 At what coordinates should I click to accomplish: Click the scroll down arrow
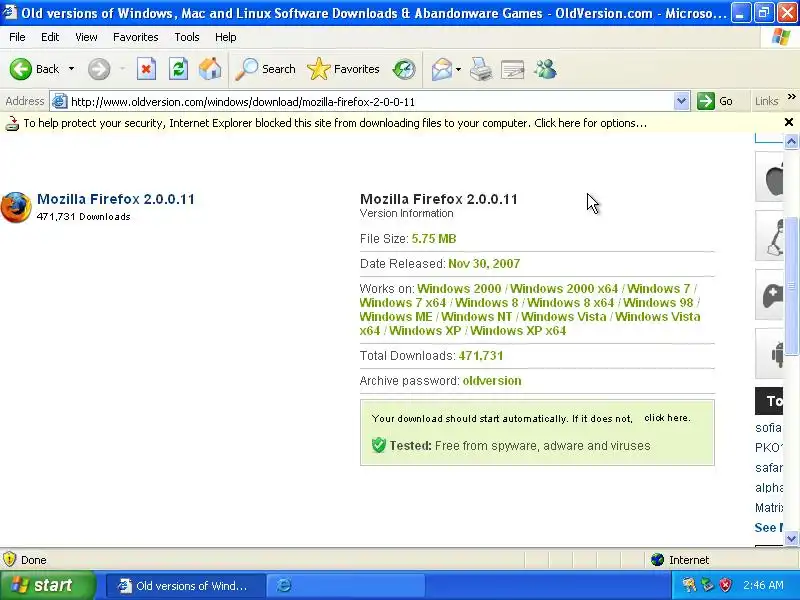tap(791, 538)
